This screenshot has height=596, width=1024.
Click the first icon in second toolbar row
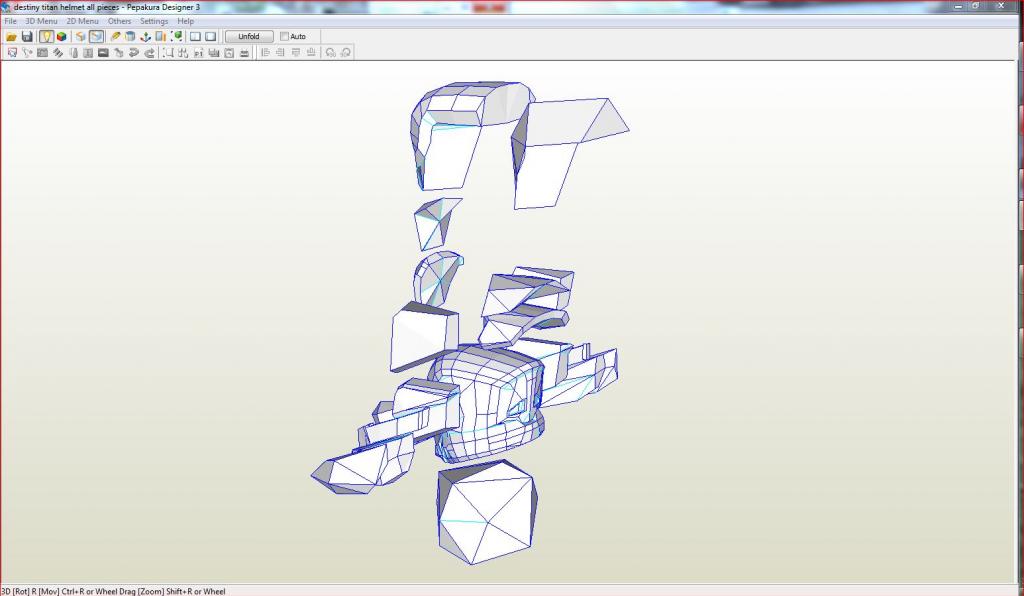12,53
